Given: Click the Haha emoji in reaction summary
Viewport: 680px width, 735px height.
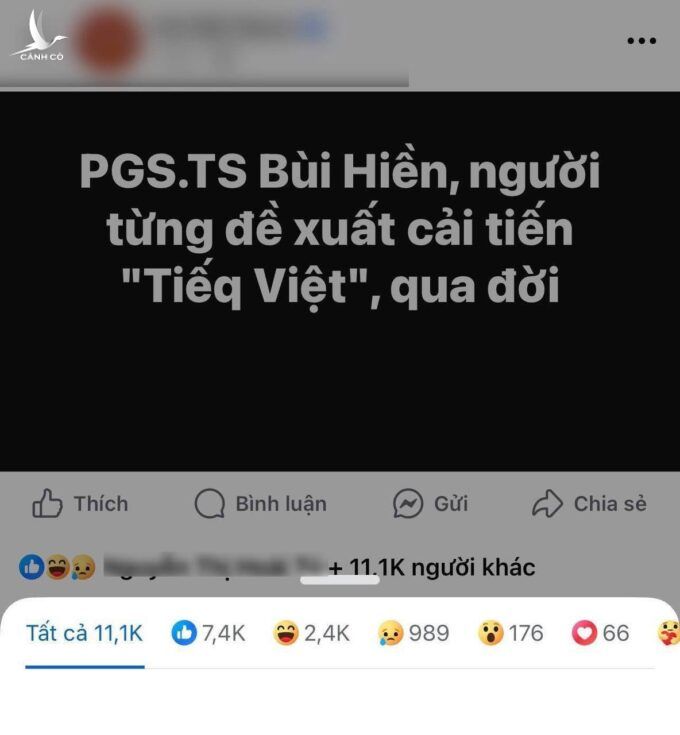Looking at the screenshot, I should coord(57,567).
